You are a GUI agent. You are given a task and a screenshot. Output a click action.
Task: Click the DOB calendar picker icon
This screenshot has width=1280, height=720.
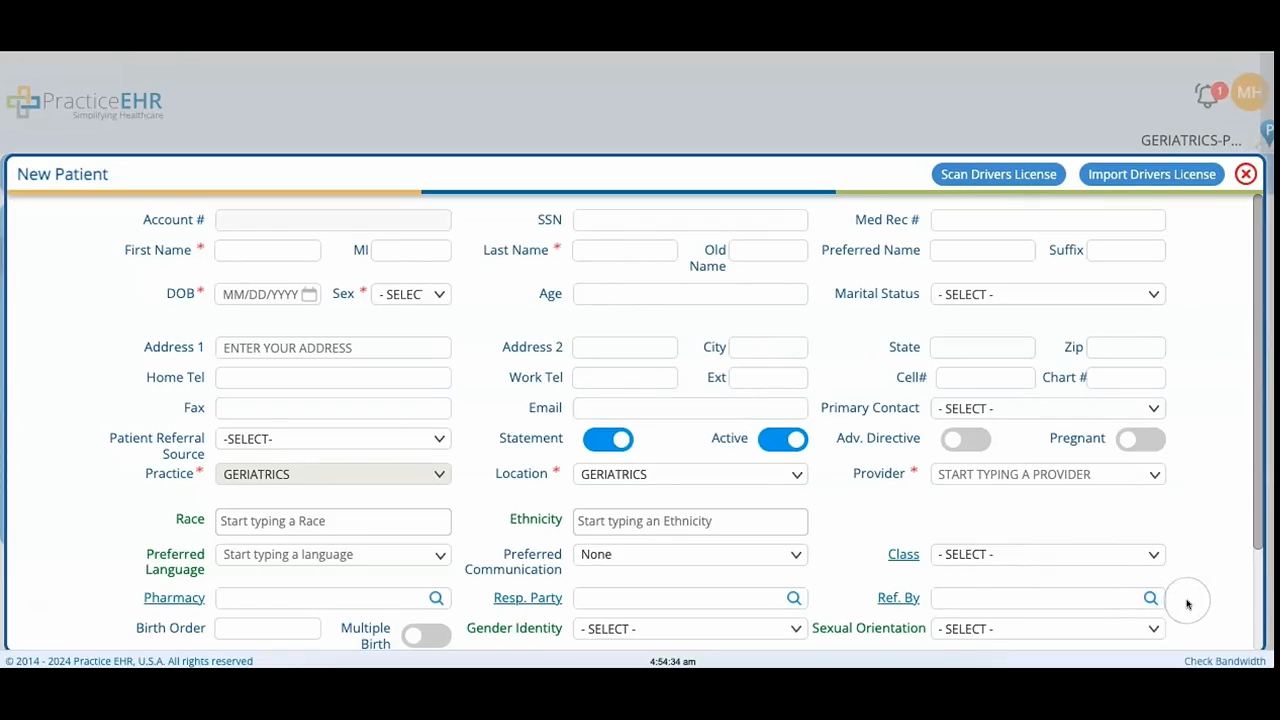tap(309, 294)
